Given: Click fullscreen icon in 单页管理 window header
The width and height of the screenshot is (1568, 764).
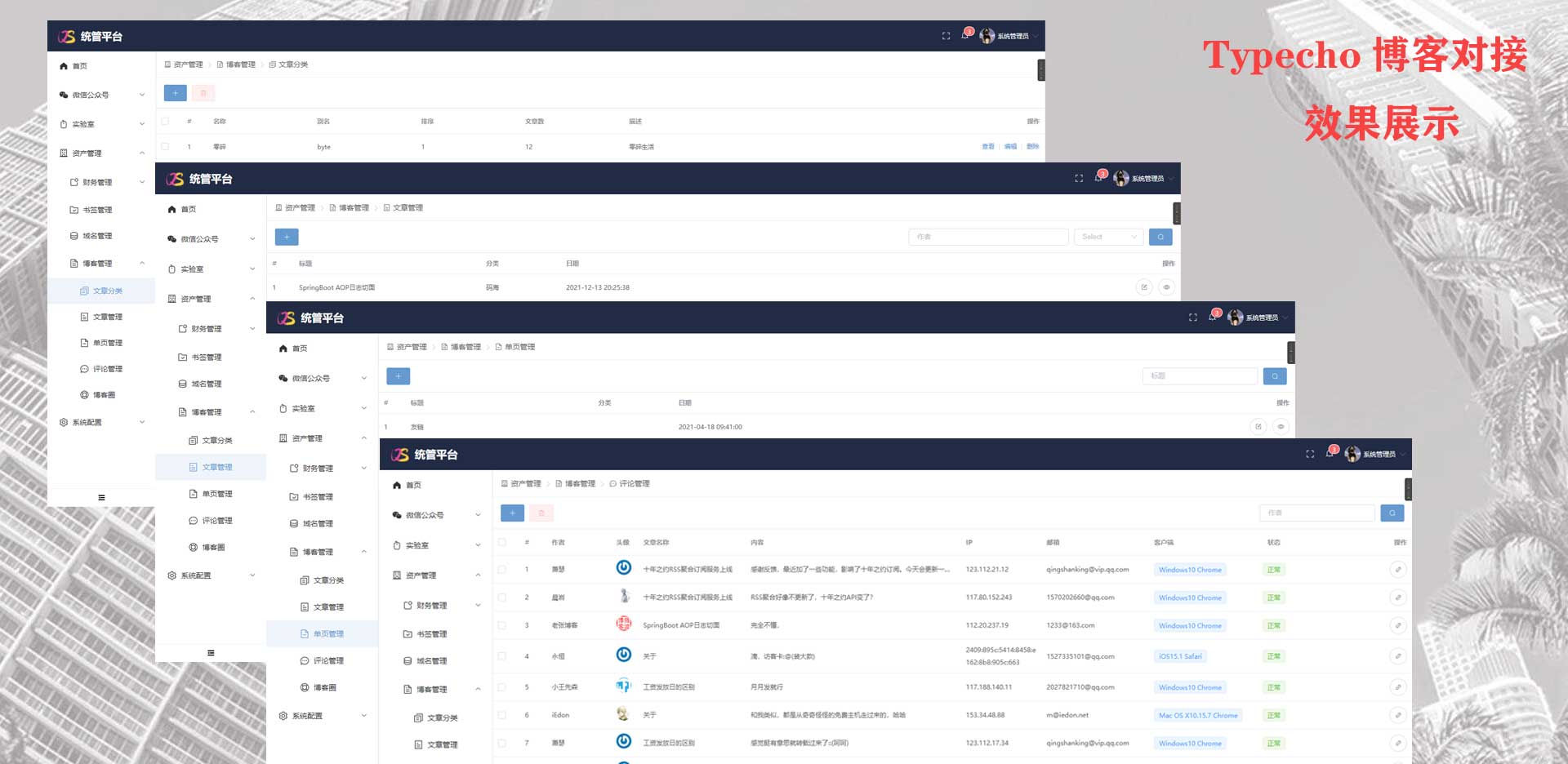Looking at the screenshot, I should 1193,318.
